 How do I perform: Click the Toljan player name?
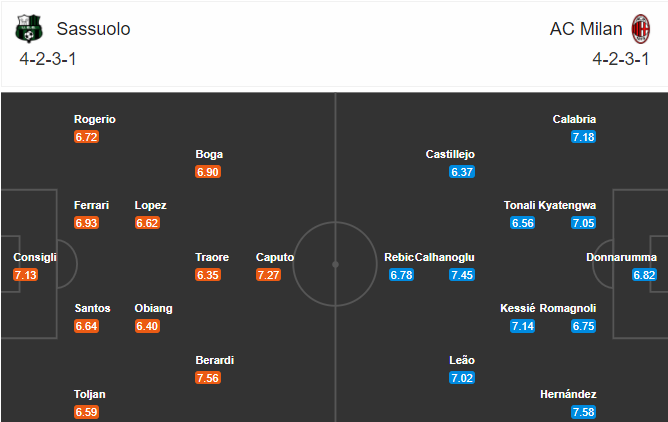89,394
